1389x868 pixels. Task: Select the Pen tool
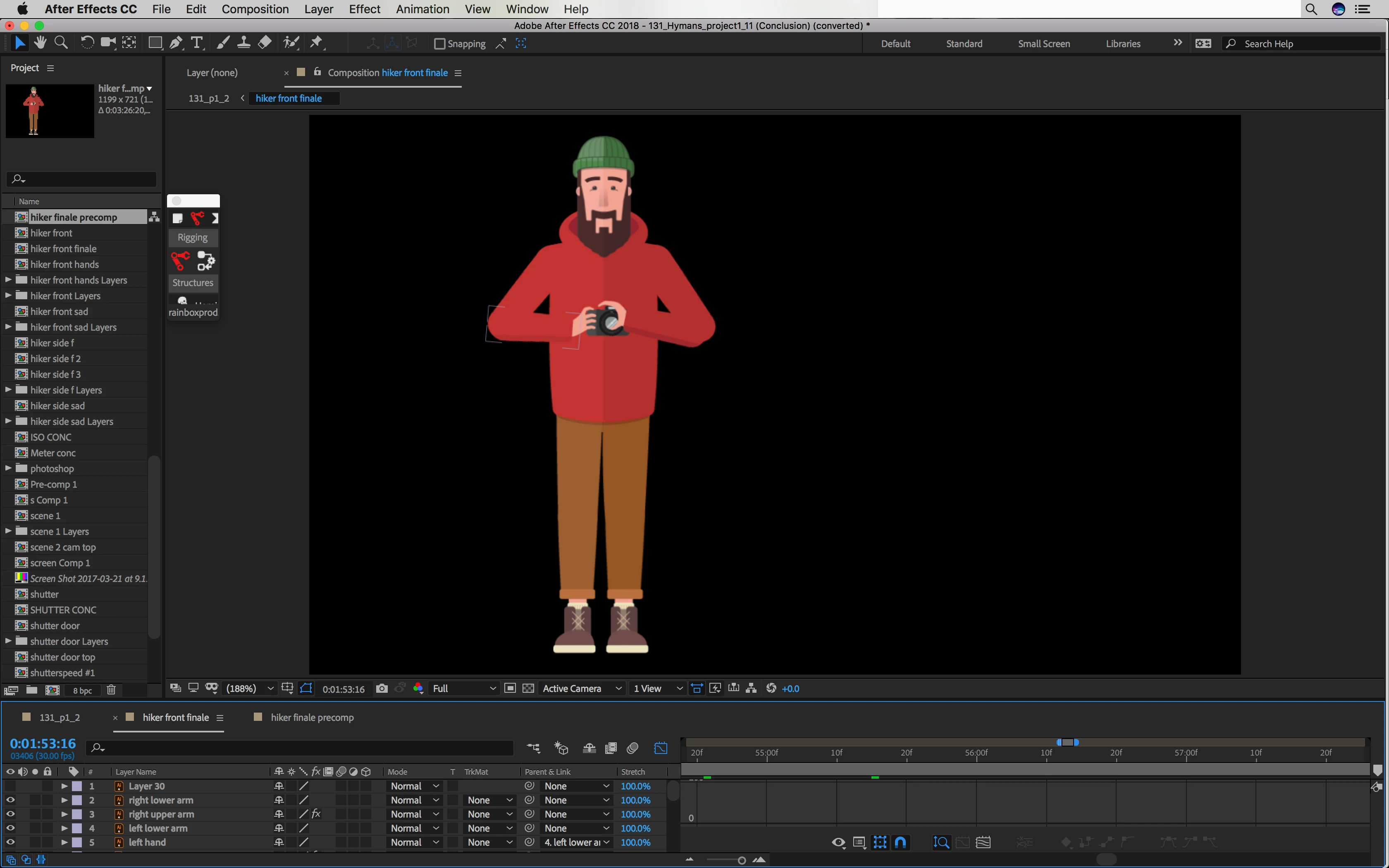tap(176, 43)
